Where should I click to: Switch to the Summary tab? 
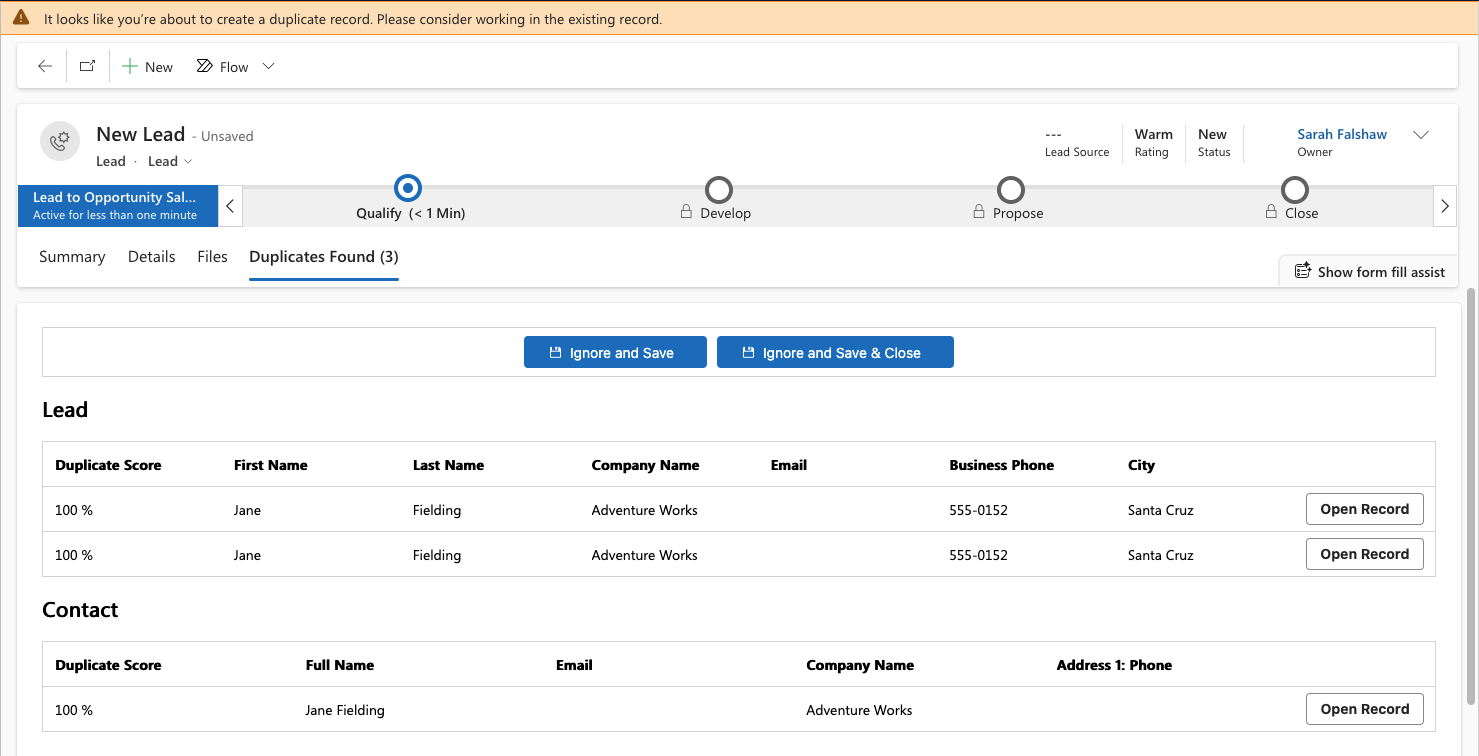click(x=72, y=257)
